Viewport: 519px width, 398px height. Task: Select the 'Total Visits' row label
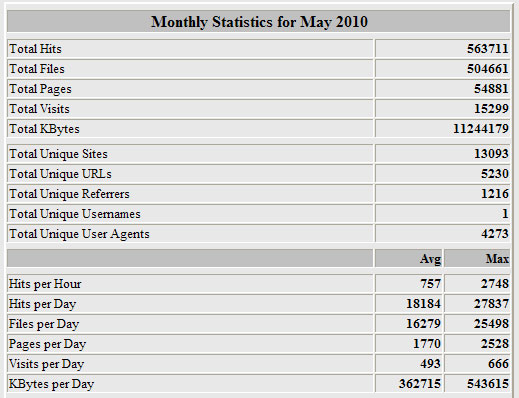[x=39, y=109]
